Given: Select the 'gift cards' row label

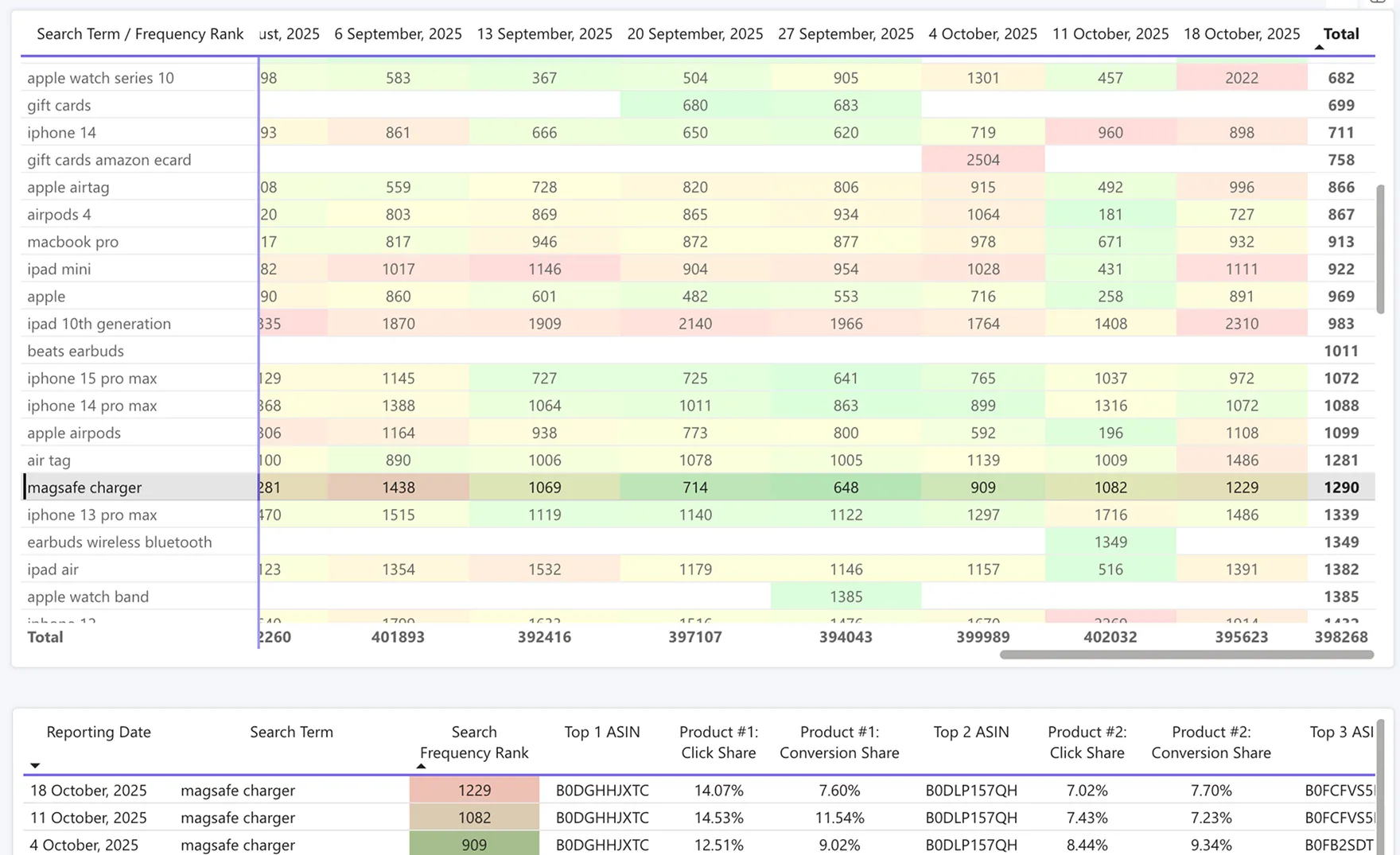Looking at the screenshot, I should [x=59, y=105].
